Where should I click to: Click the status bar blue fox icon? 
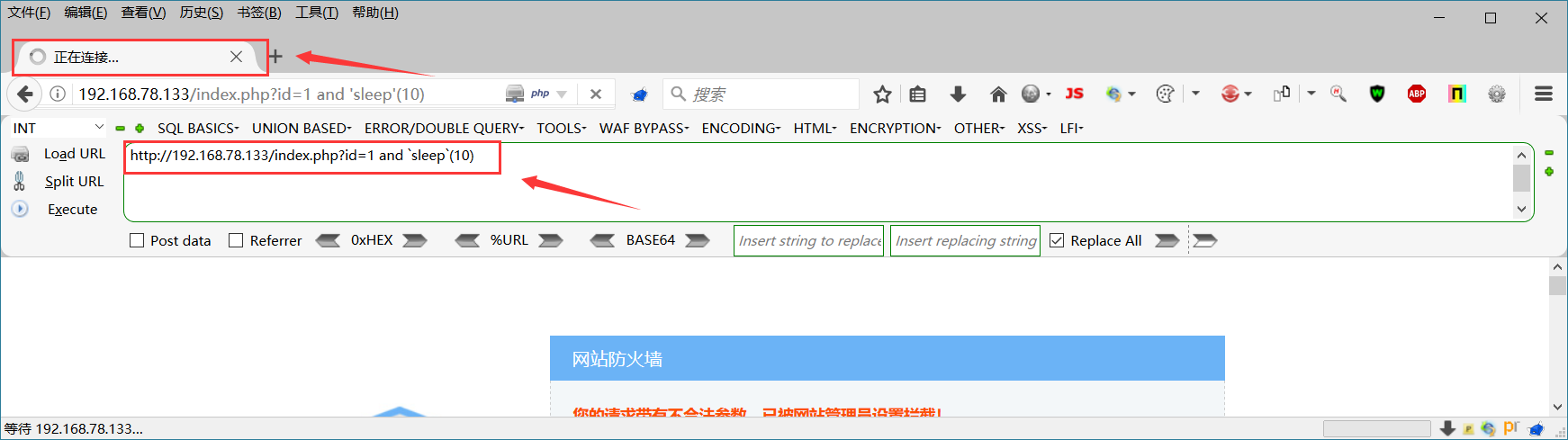tap(1536, 428)
